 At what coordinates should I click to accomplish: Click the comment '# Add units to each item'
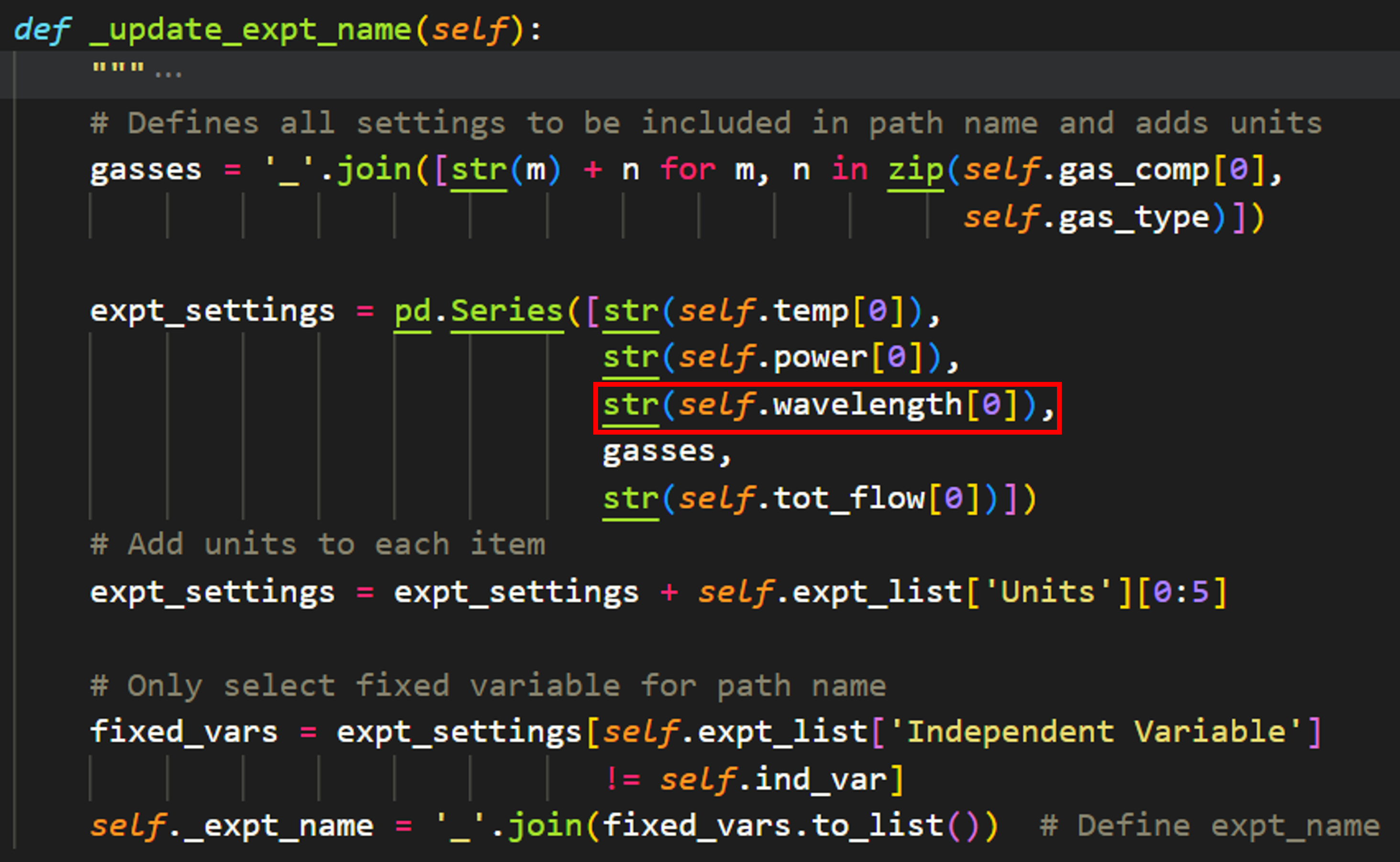tap(318, 545)
